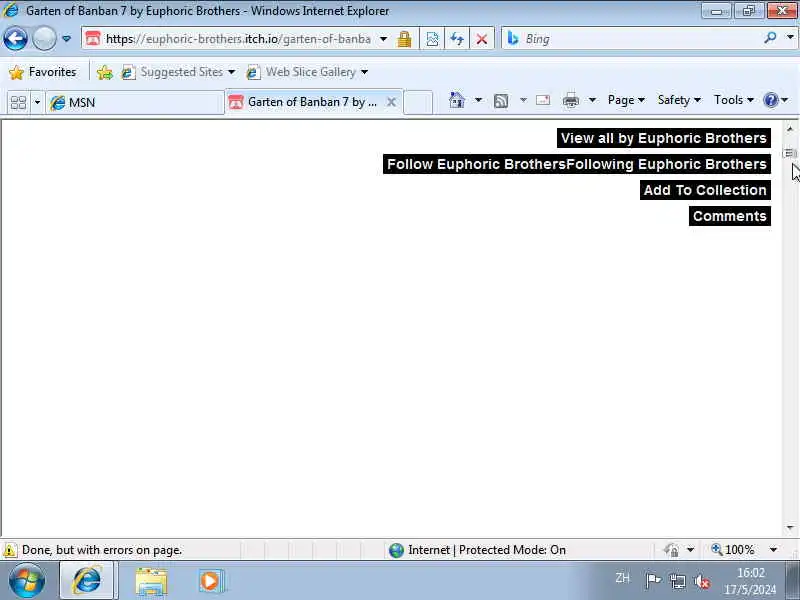Open the Page menu
Viewport: 800px width, 600px height.
click(626, 100)
